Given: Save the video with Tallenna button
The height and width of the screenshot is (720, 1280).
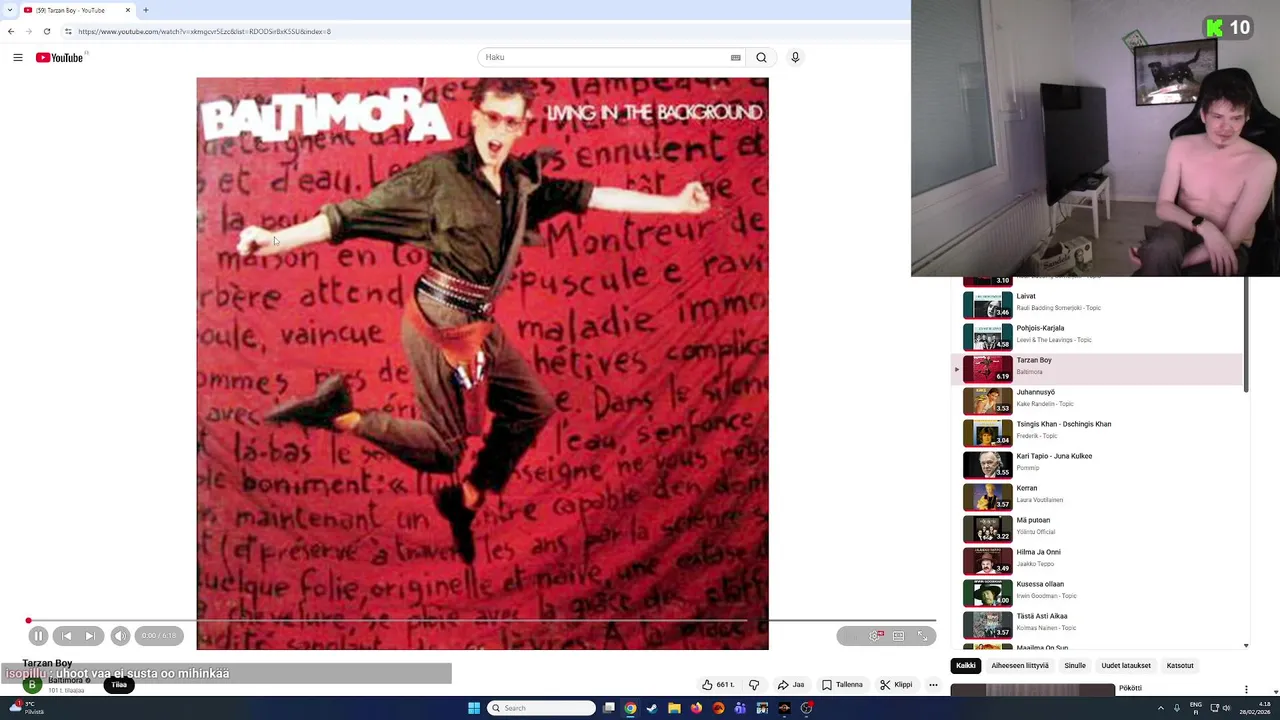Looking at the screenshot, I should (842, 685).
